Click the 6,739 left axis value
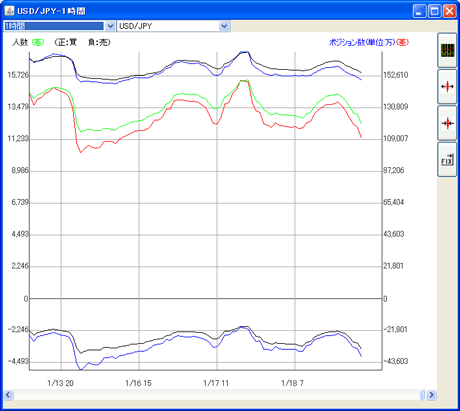460x411 pixels. click(20, 202)
